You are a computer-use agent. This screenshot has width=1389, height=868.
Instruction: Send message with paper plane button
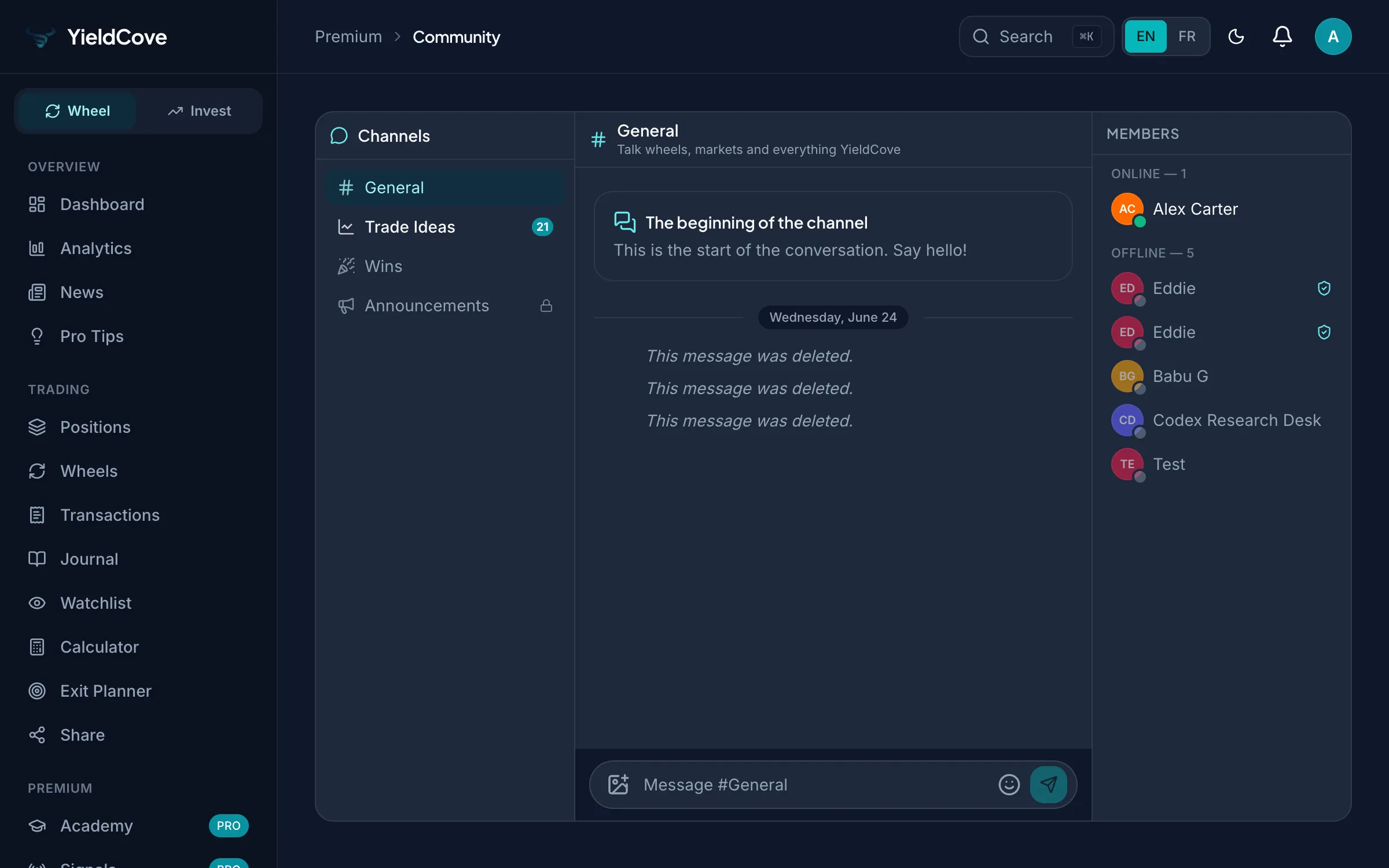(1049, 785)
